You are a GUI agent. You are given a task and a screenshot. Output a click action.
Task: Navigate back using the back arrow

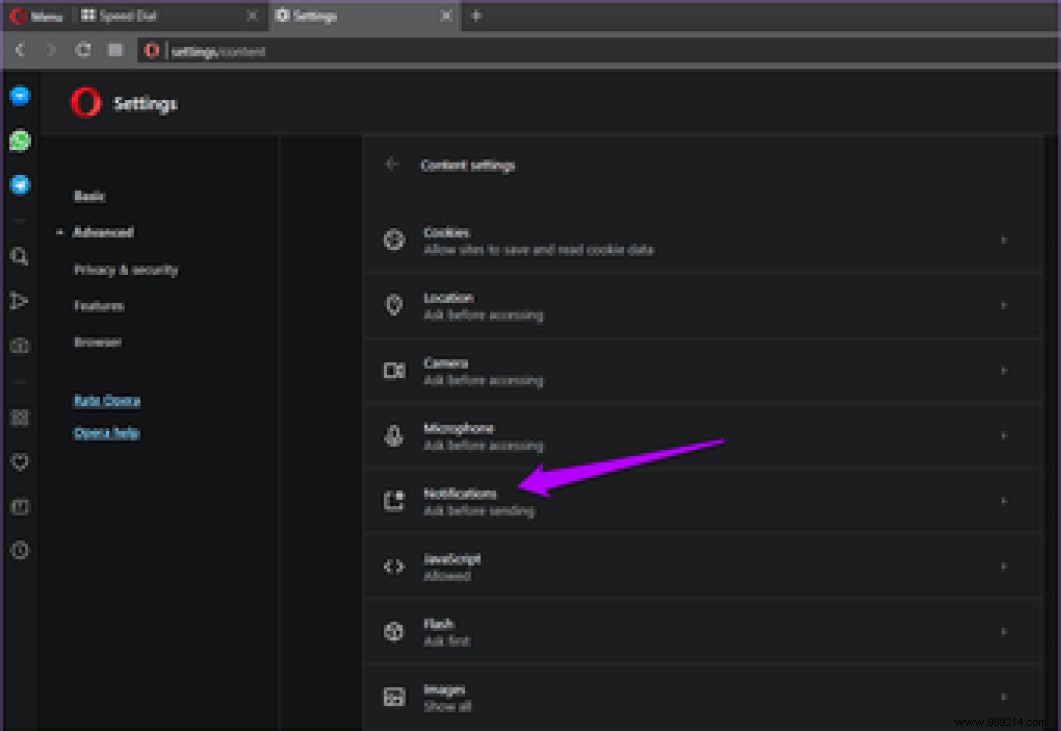click(x=20, y=49)
